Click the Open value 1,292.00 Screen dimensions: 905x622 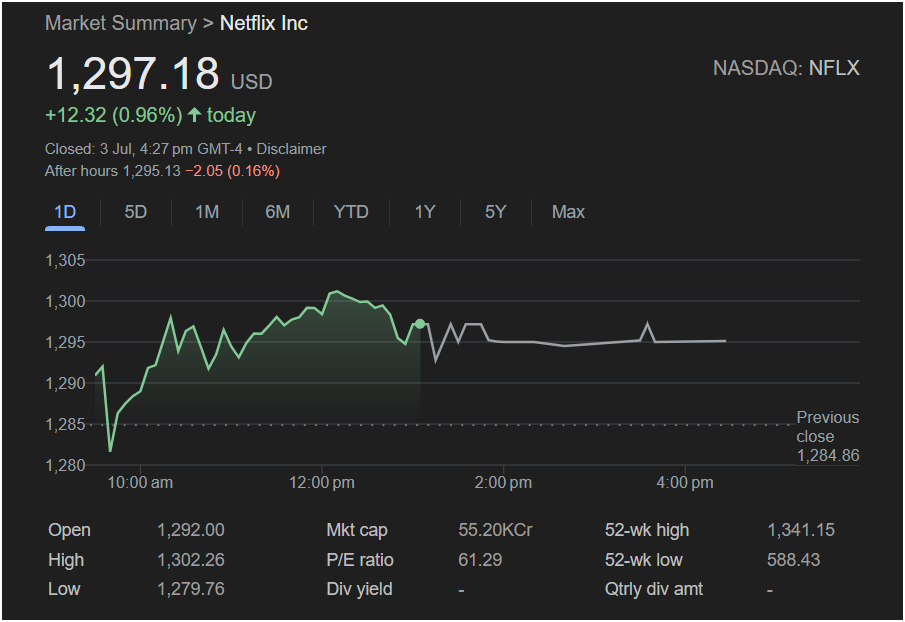pyautogui.click(x=191, y=530)
